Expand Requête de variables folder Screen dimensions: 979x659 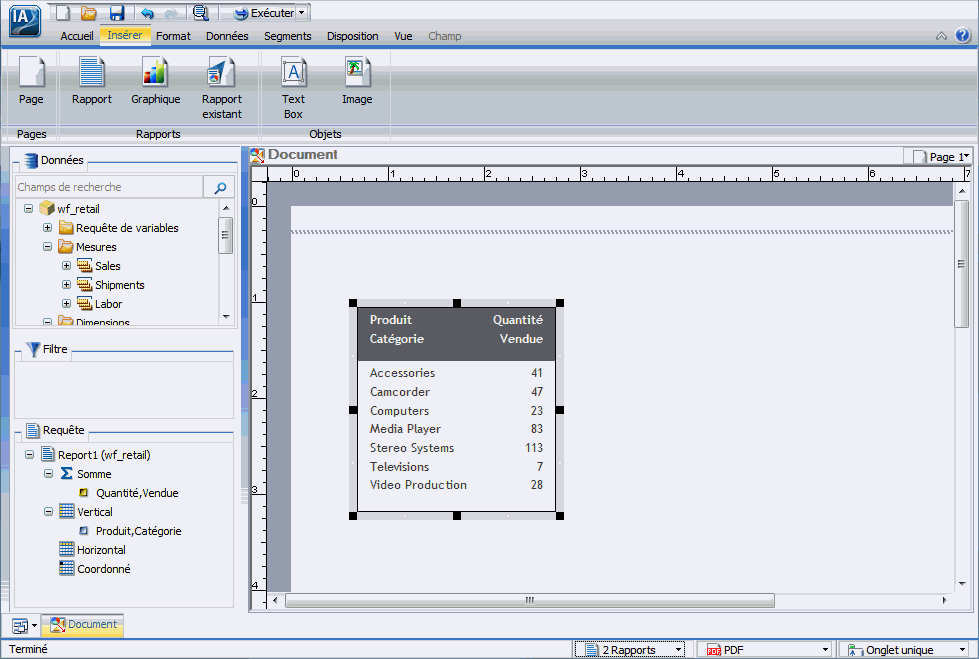point(47,228)
